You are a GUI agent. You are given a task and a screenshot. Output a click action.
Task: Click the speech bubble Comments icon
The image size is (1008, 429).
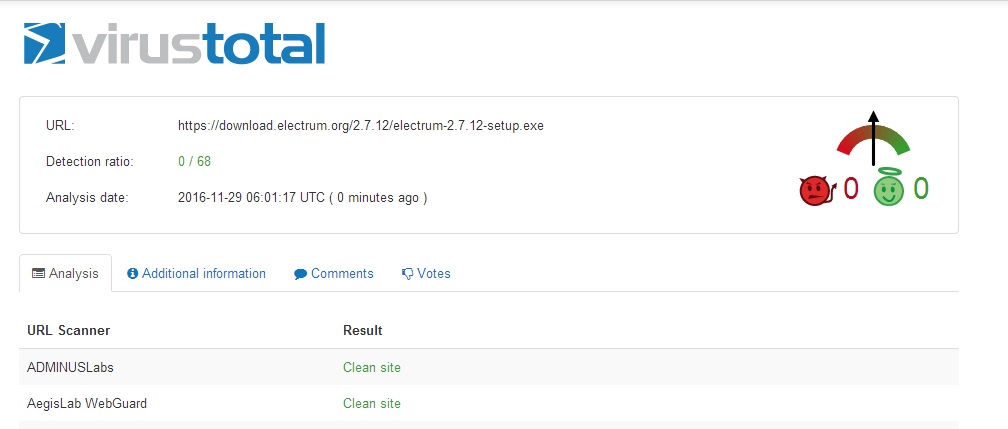click(300, 274)
